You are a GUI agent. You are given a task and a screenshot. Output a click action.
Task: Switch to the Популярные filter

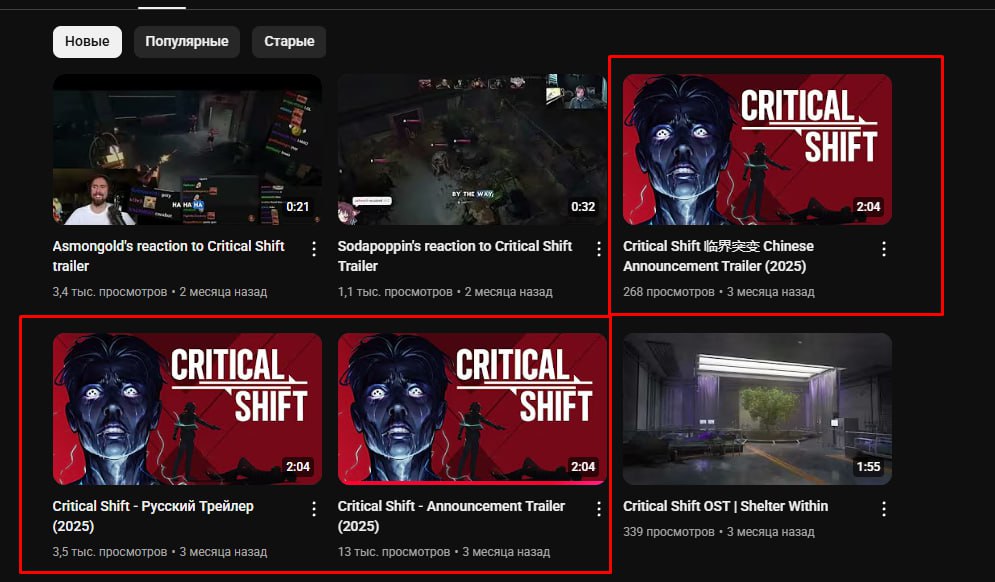tap(187, 41)
